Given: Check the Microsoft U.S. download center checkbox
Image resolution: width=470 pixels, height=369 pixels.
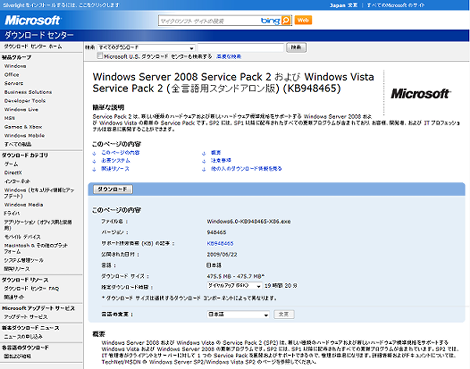Looking at the screenshot, I should click(x=100, y=56).
